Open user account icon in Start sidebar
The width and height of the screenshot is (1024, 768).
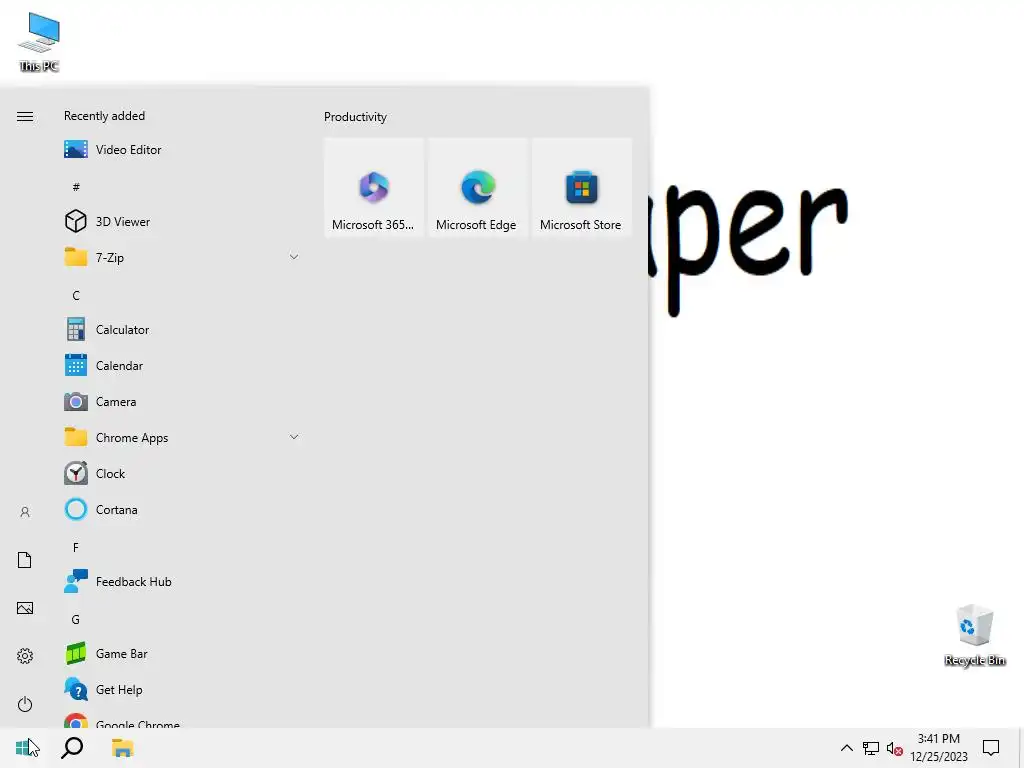coord(25,512)
